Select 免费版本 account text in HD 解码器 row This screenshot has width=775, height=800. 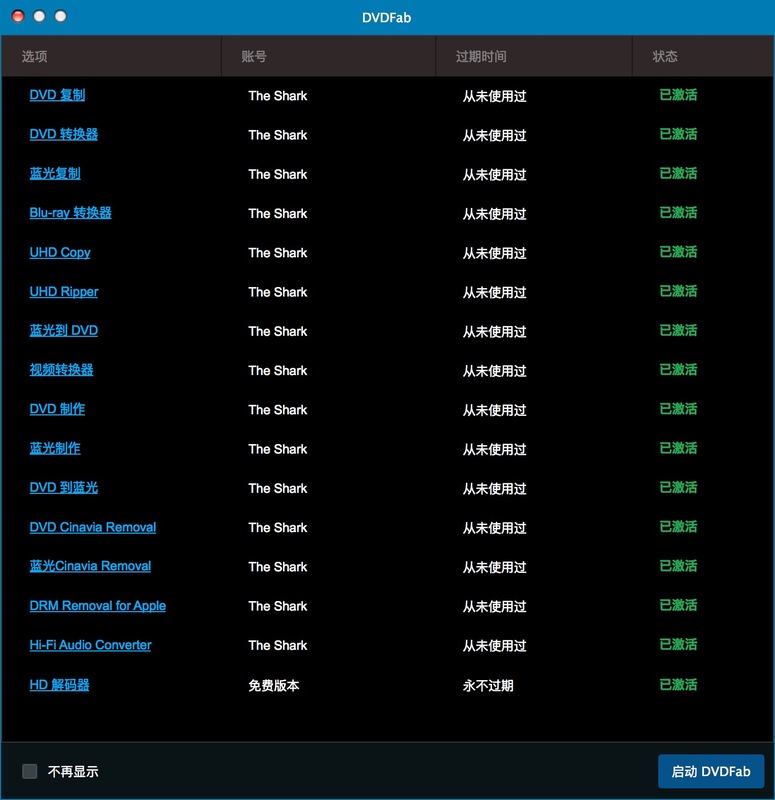(x=273, y=685)
